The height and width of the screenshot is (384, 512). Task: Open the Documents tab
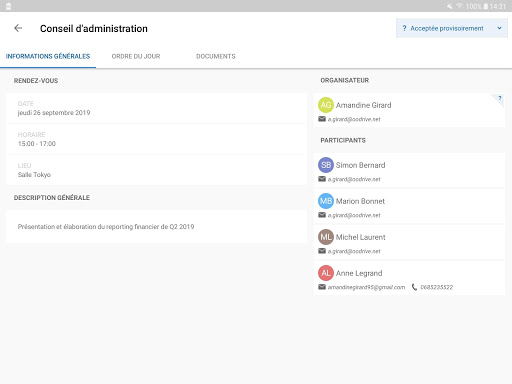216,56
